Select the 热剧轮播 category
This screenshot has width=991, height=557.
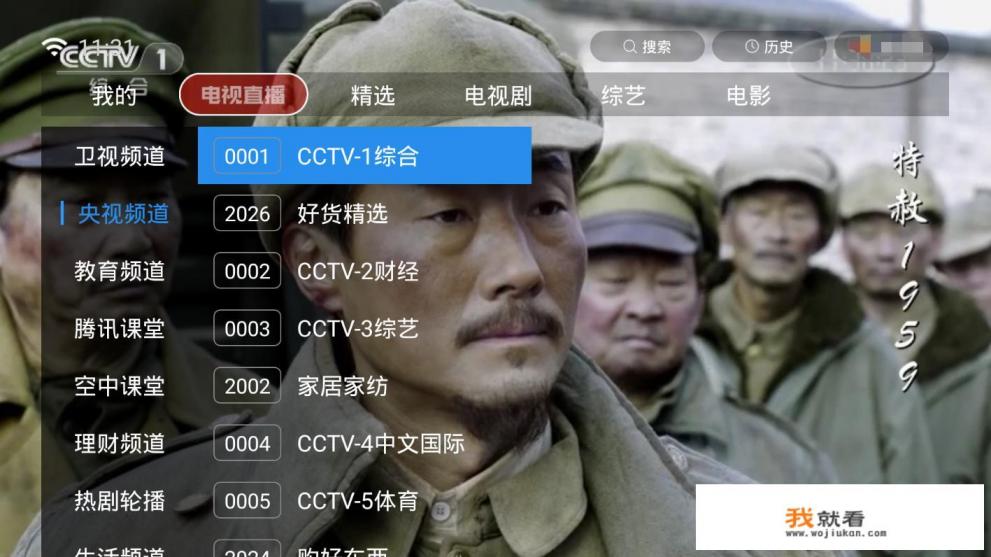pyautogui.click(x=119, y=501)
